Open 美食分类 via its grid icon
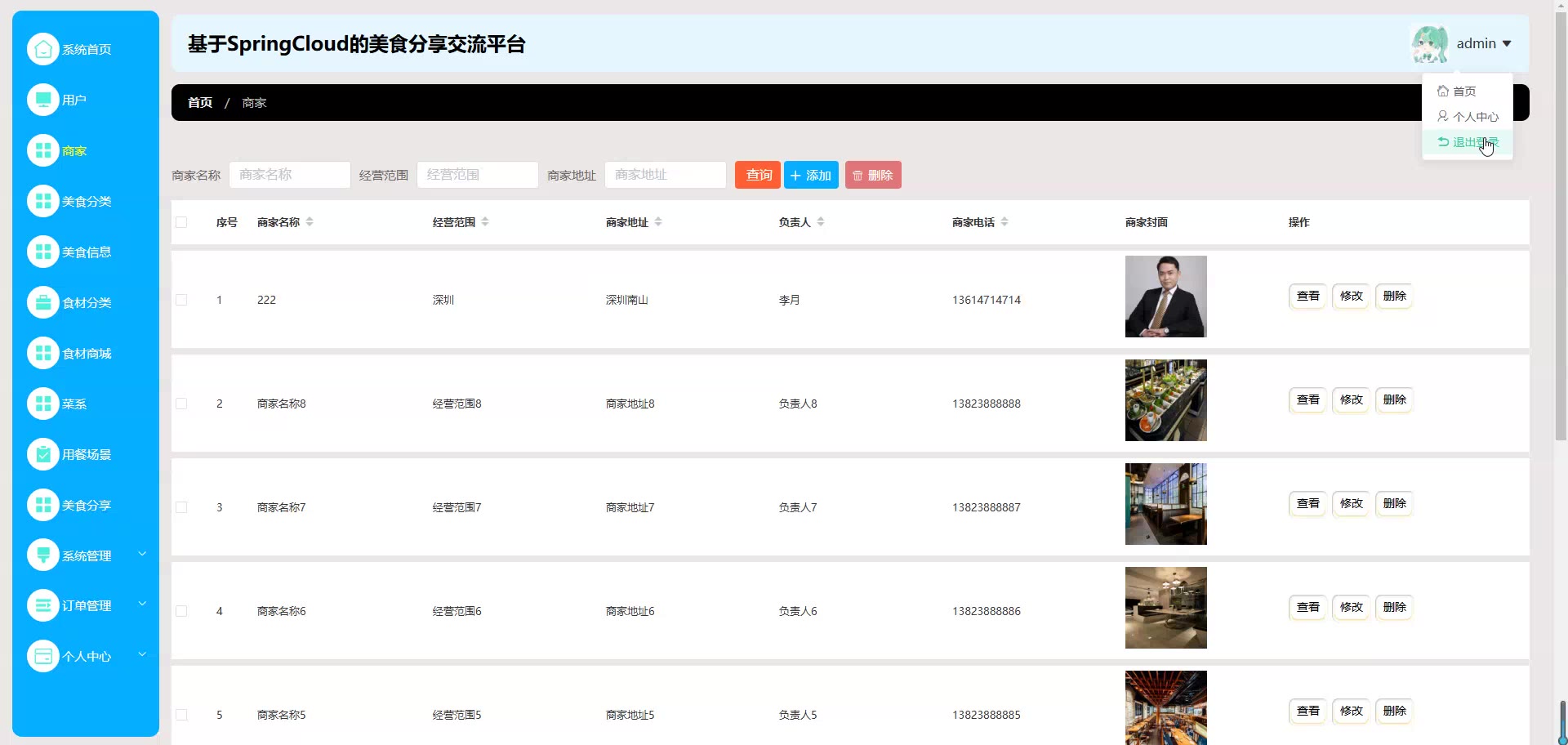 pos(43,201)
